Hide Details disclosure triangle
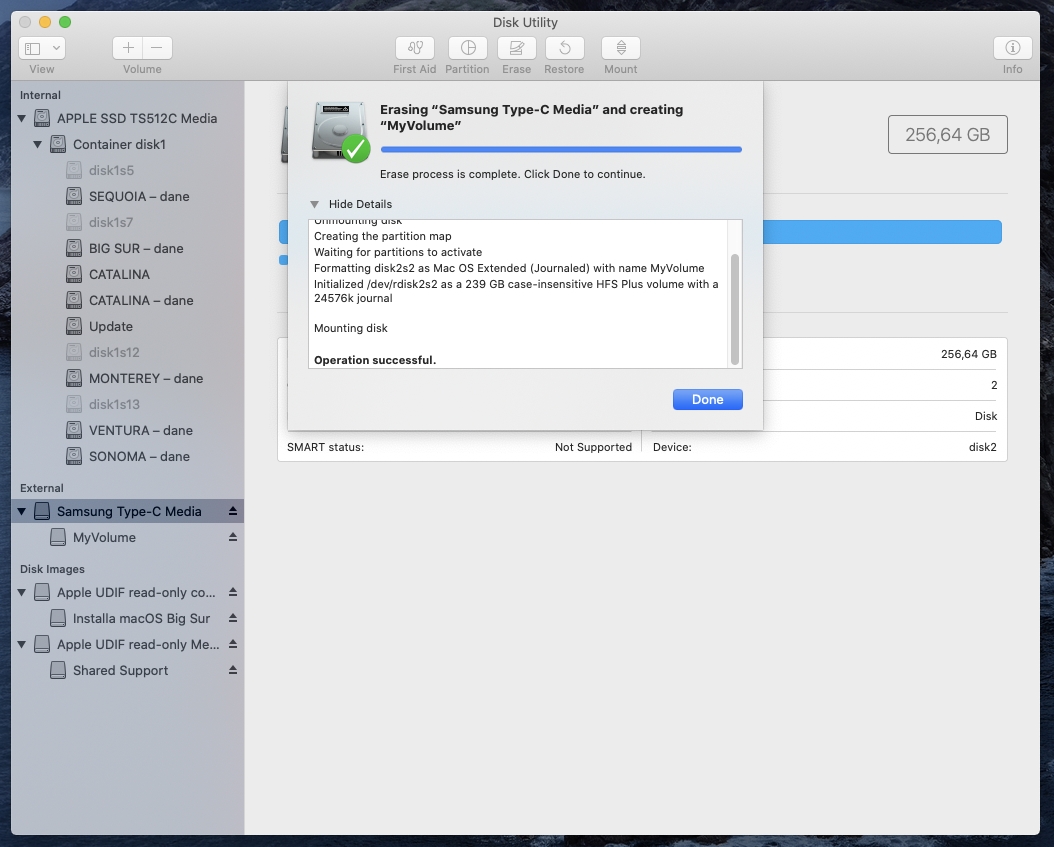Viewport: 1054px width, 847px height. [x=314, y=204]
